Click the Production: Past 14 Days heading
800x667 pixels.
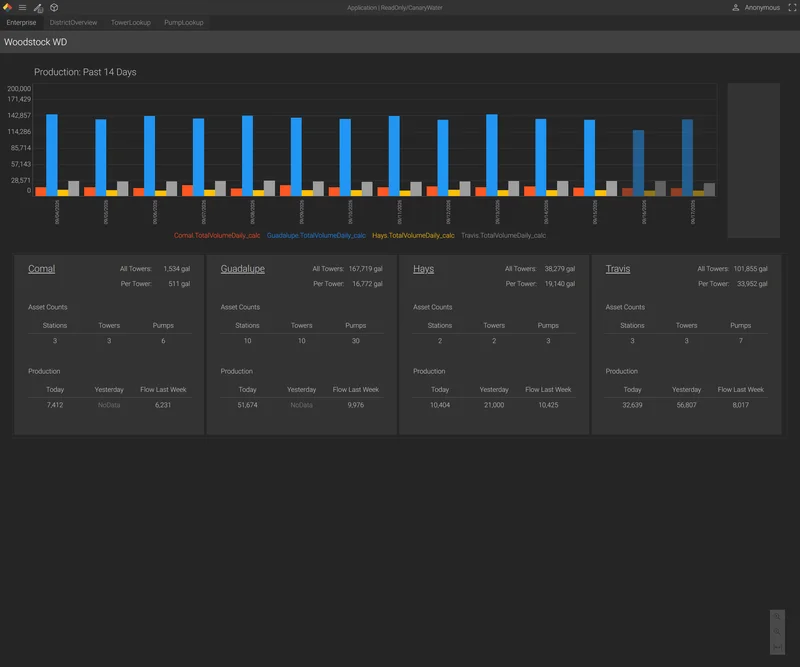85,72
